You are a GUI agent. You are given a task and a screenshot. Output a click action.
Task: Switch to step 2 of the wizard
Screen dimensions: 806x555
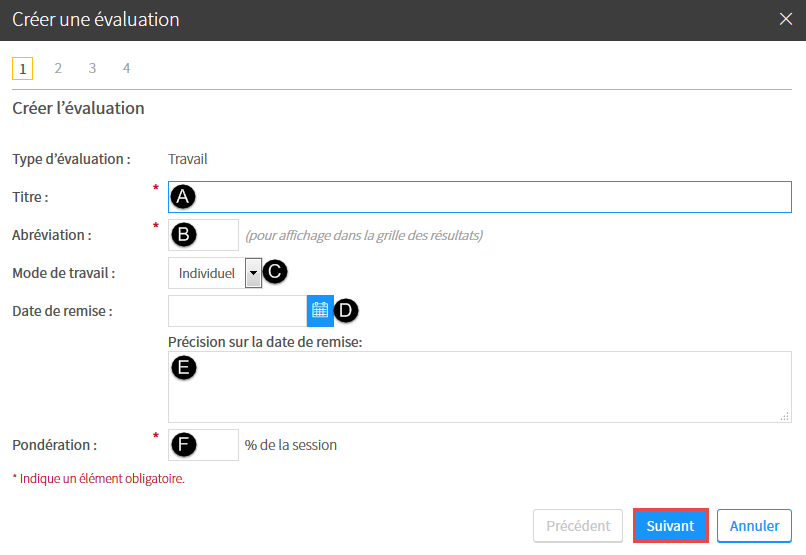(x=58, y=68)
